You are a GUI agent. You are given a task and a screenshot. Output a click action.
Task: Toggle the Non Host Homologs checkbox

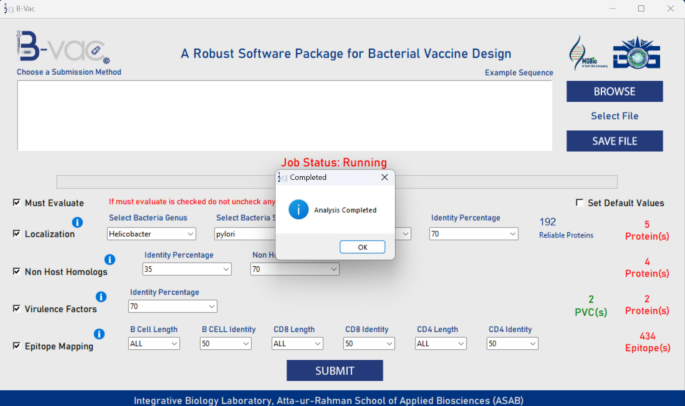tap(17, 271)
